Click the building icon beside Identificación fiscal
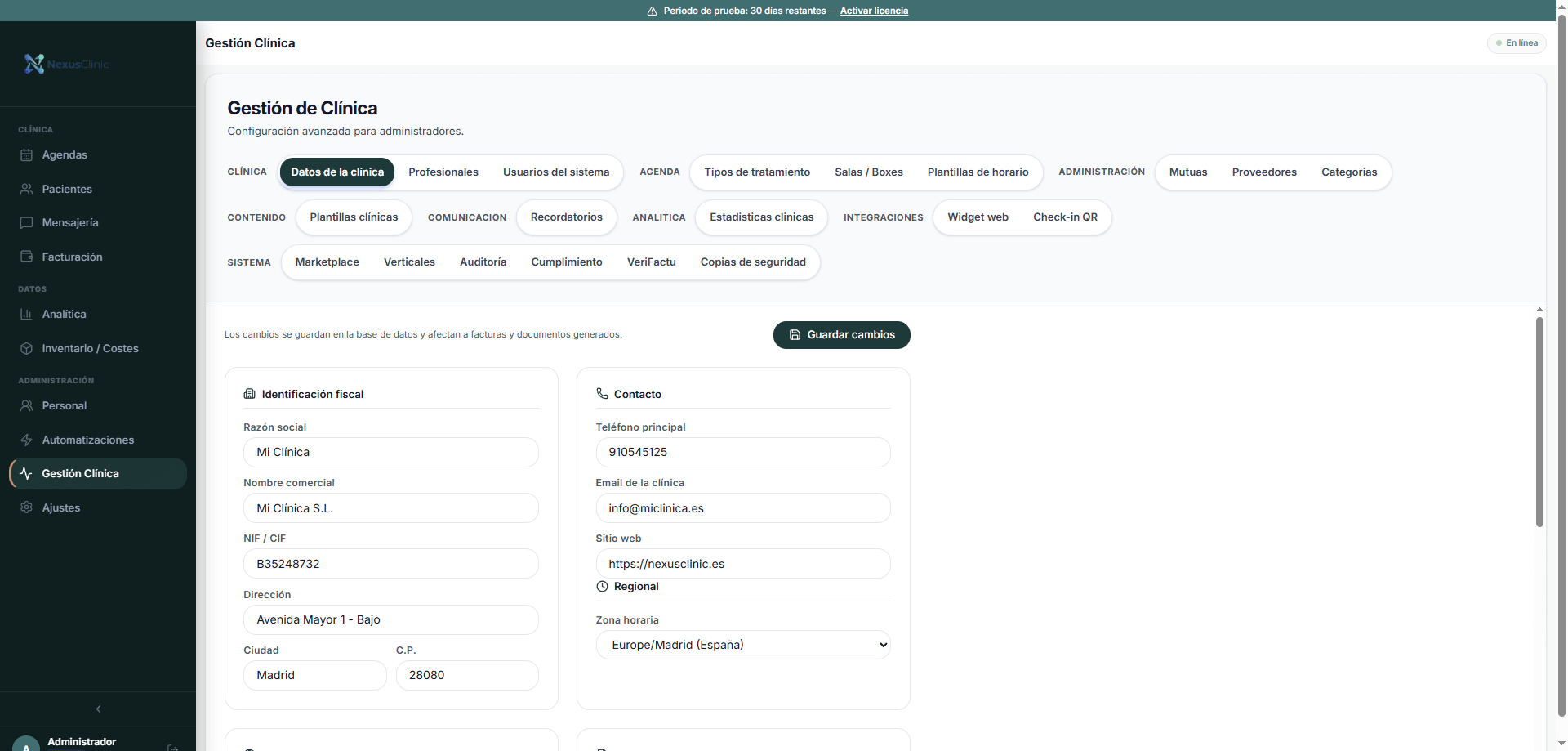Image resolution: width=1568 pixels, height=751 pixels. click(x=250, y=394)
